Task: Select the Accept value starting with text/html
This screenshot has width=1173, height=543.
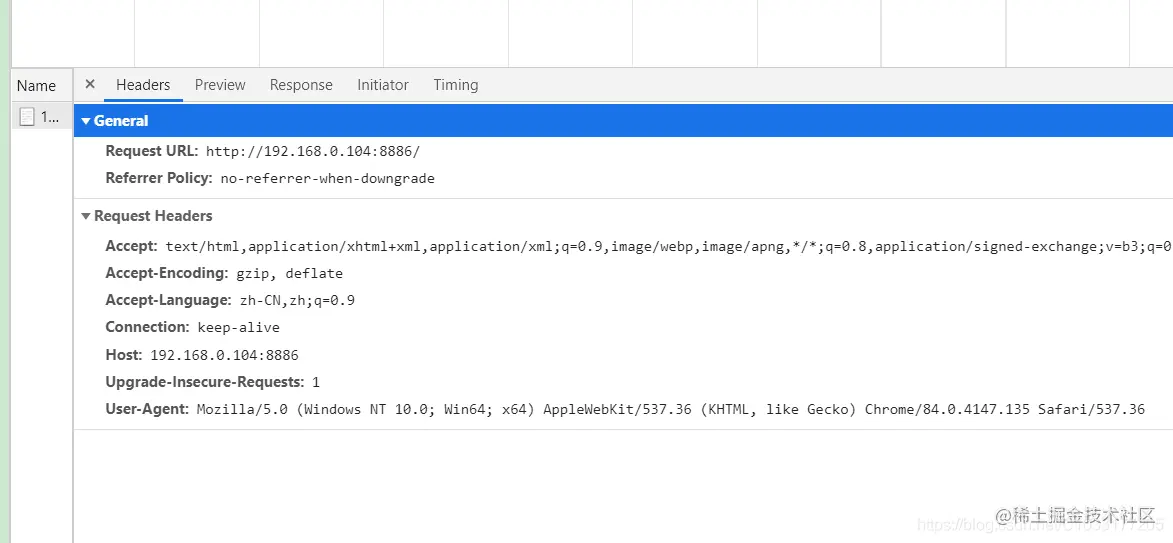Action: [x=668, y=247]
